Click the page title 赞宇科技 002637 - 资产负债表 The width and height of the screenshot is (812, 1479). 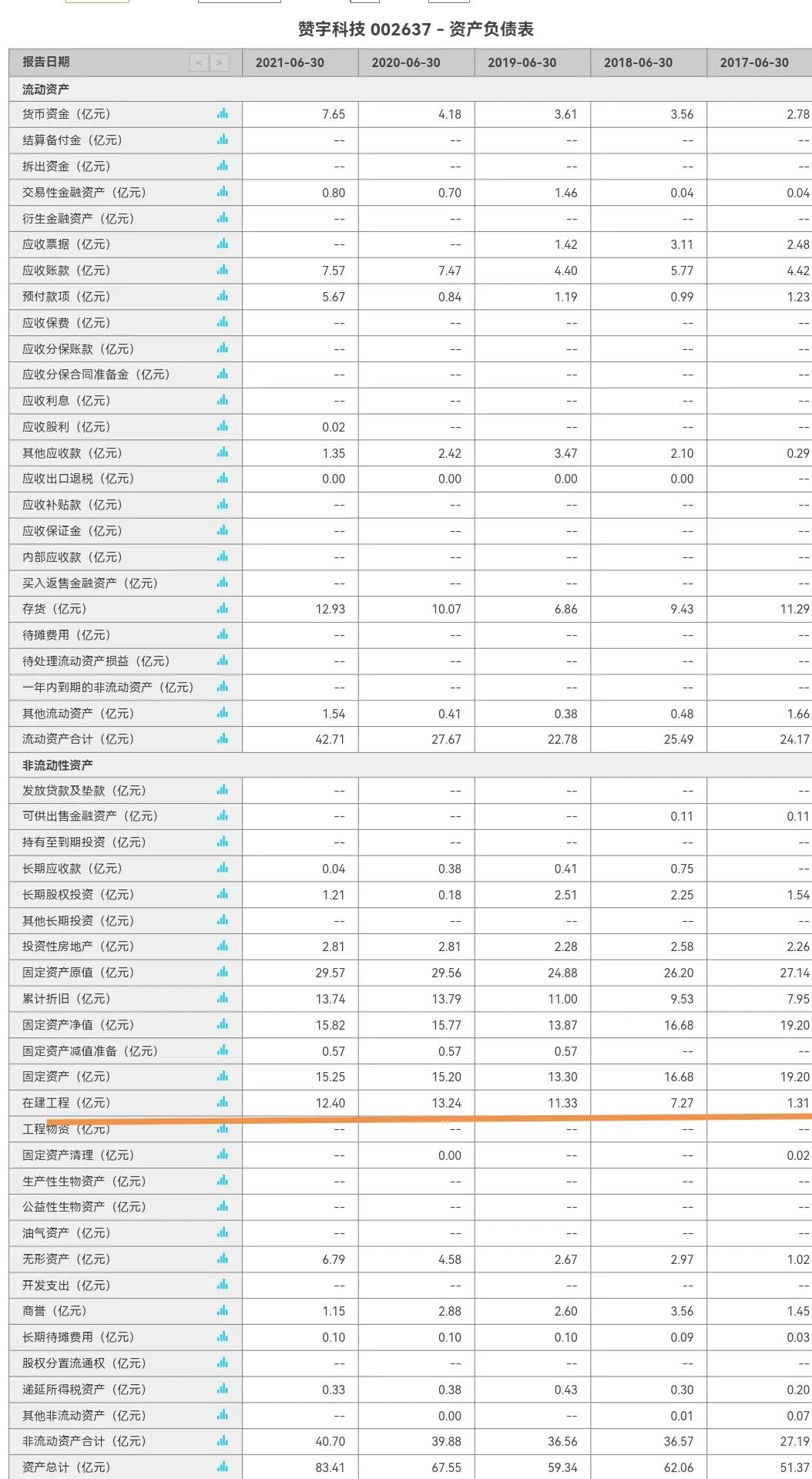tap(416, 29)
